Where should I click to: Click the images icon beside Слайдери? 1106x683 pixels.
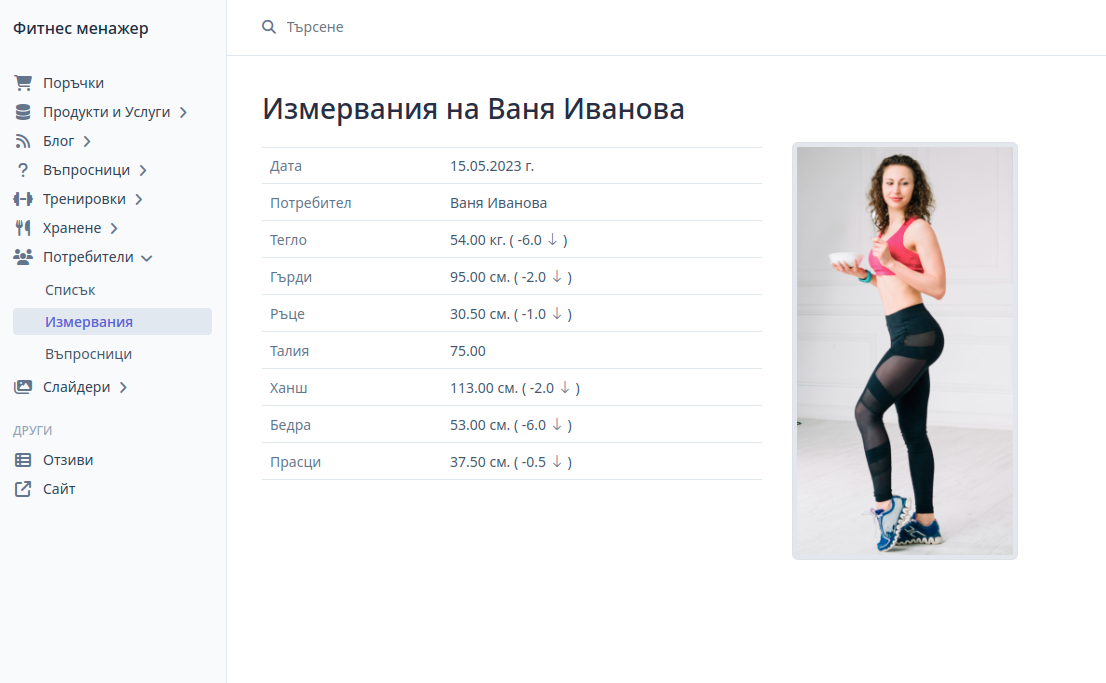tap(23, 387)
